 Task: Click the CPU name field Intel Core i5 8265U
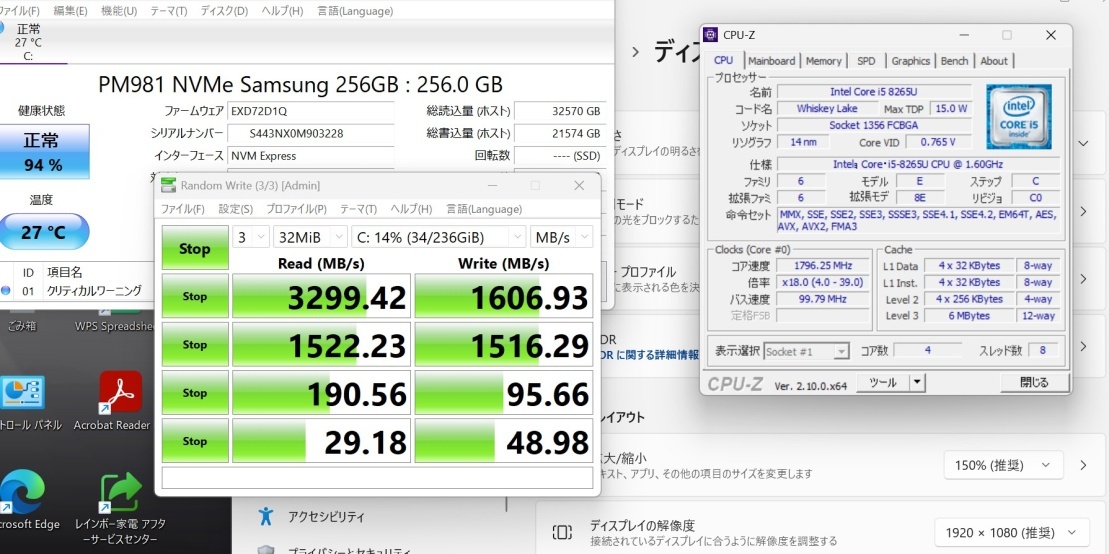click(x=874, y=91)
